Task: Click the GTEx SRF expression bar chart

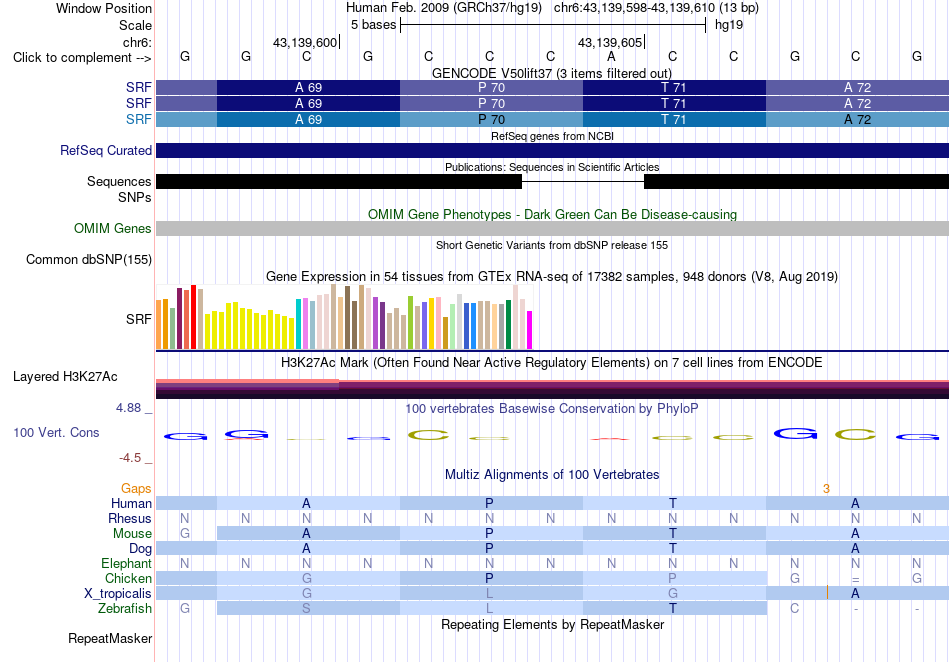Action: [344, 317]
